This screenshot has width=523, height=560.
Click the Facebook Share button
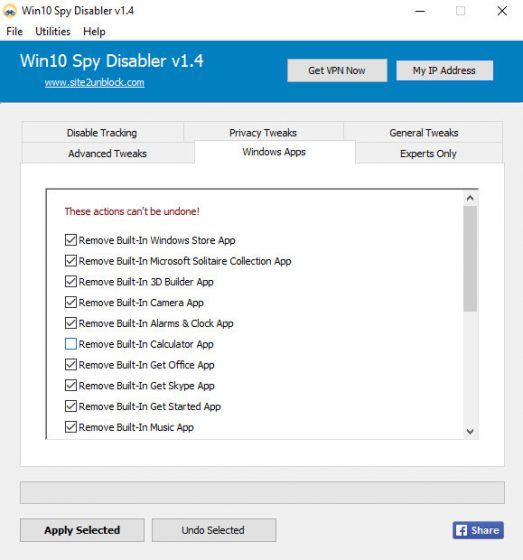coord(478,530)
